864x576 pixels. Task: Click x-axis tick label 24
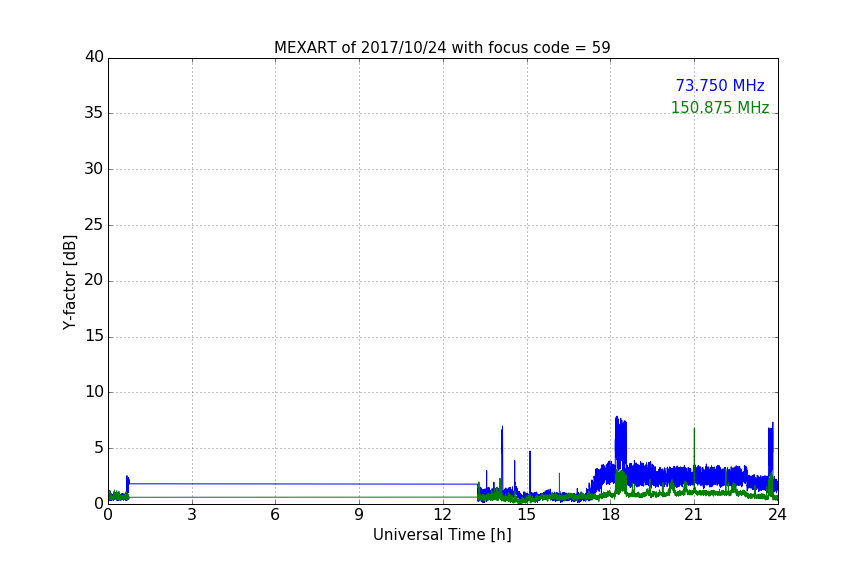[x=777, y=515]
